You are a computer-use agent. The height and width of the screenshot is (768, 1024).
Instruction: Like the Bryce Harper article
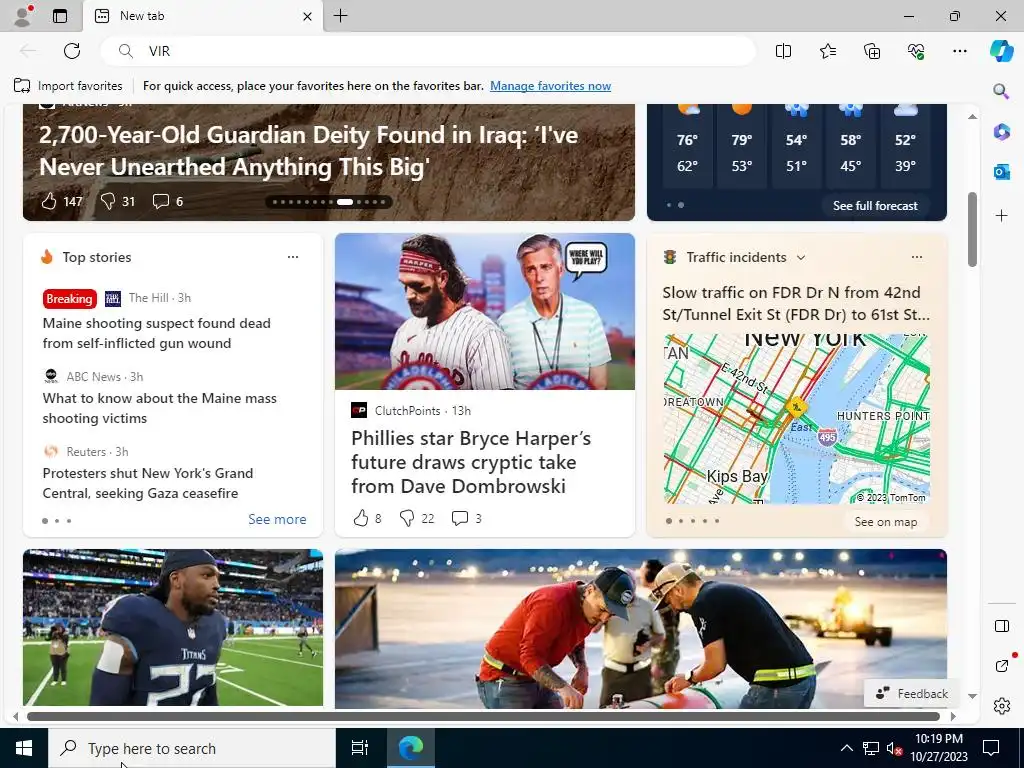[x=367, y=519]
